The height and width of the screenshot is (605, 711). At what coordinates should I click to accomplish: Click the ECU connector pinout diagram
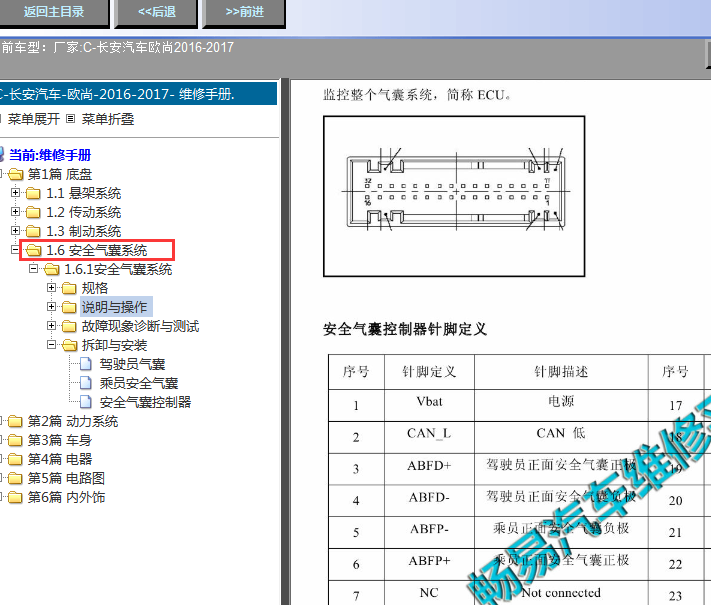point(454,196)
